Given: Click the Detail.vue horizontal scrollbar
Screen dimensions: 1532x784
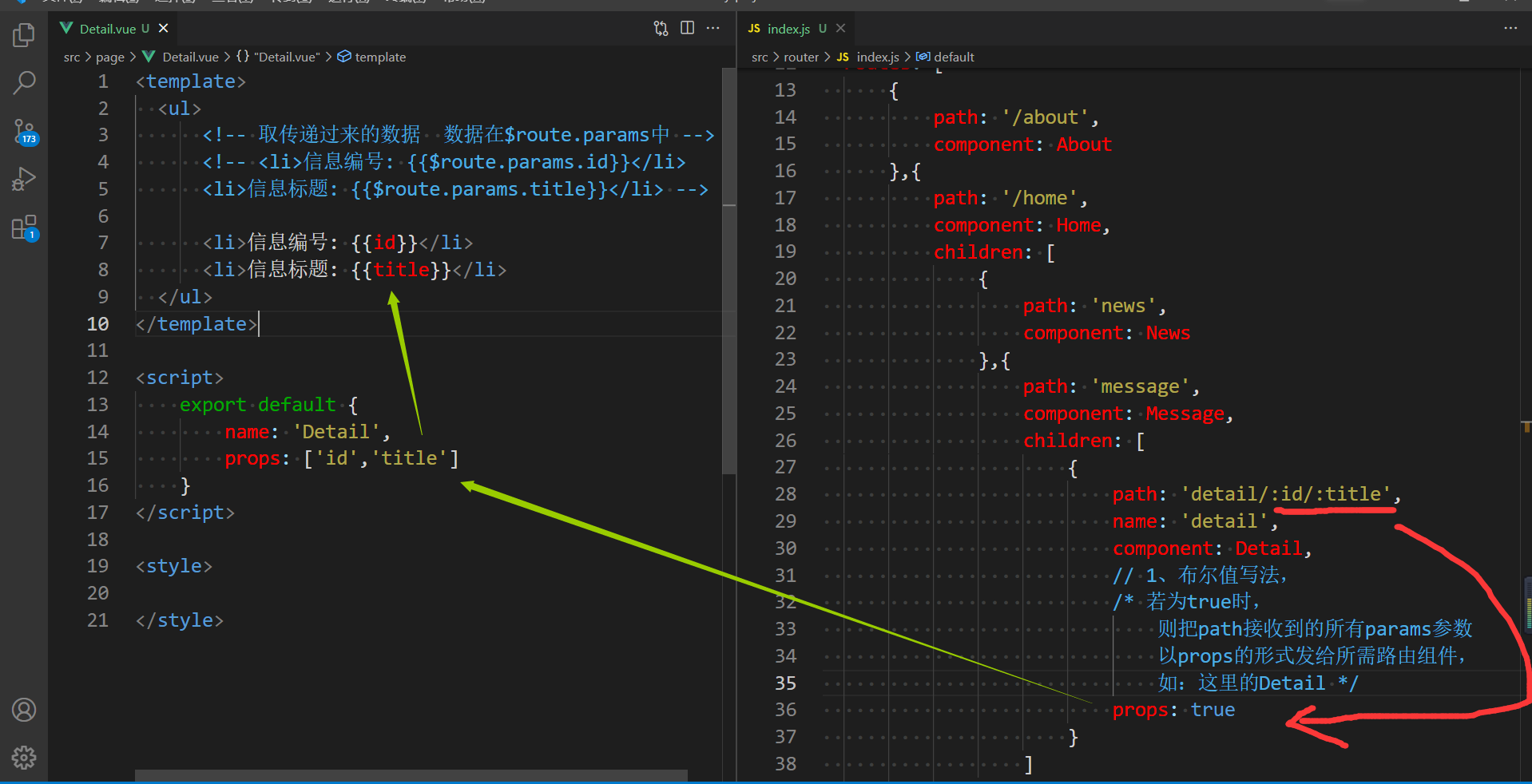Looking at the screenshot, I should click(411, 775).
